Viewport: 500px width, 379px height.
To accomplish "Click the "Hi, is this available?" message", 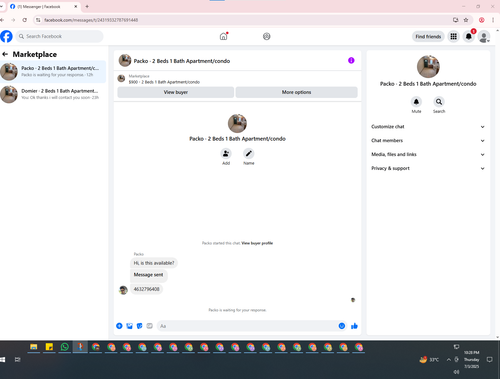I will coord(154,263).
